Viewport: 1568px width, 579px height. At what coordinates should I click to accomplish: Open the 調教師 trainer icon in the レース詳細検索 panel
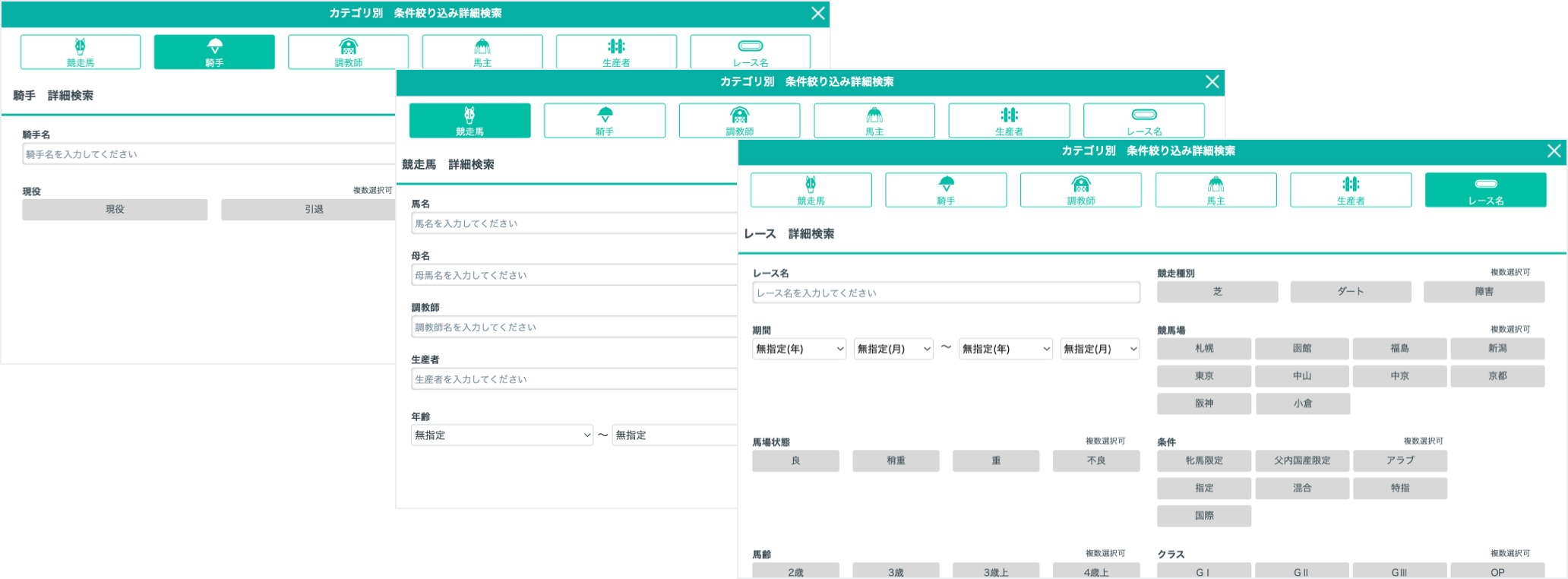tap(1080, 190)
